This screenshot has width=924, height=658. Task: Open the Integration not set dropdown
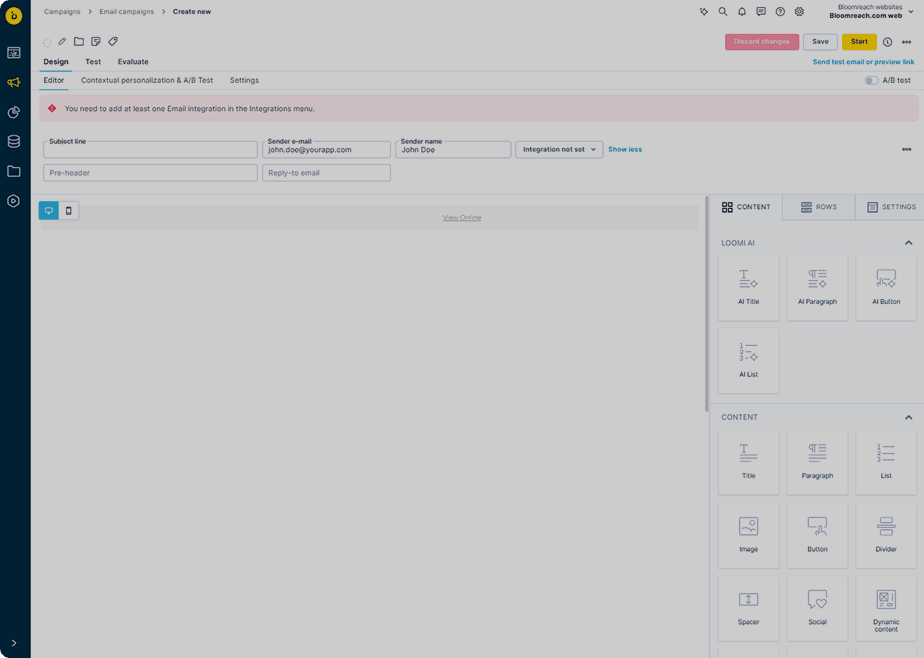559,149
